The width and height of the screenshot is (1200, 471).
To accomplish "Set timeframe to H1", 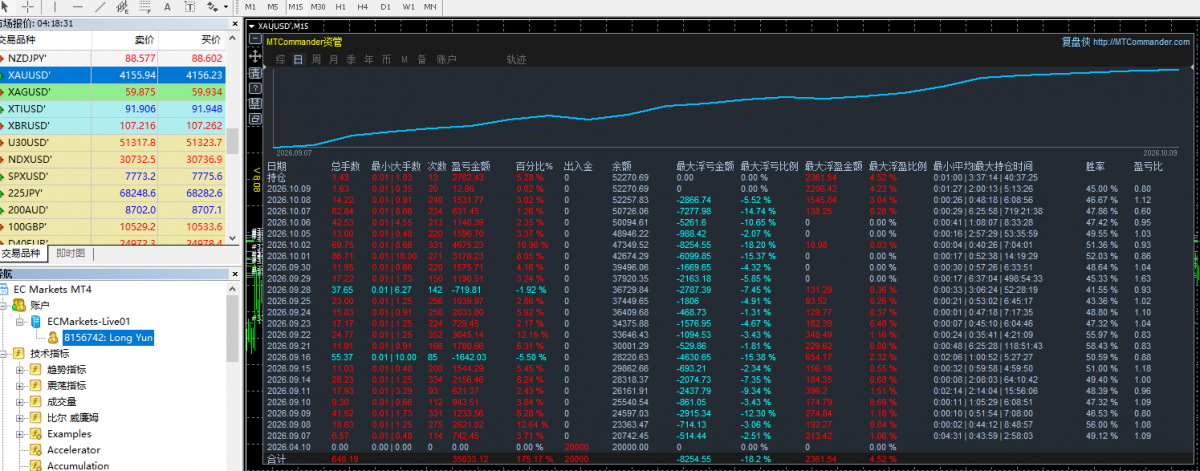I will click(341, 7).
